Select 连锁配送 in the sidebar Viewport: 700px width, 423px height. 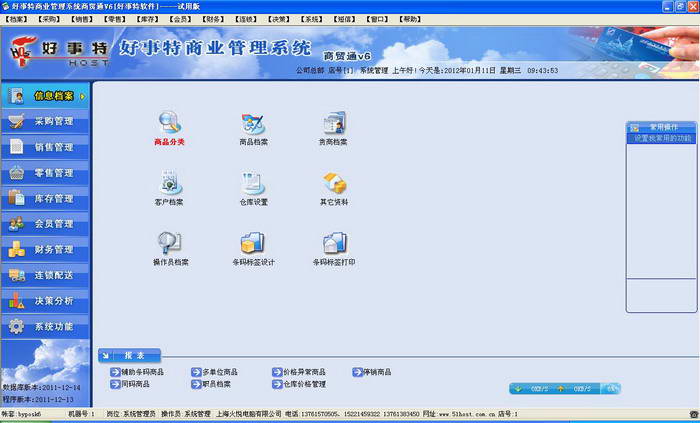coord(45,275)
